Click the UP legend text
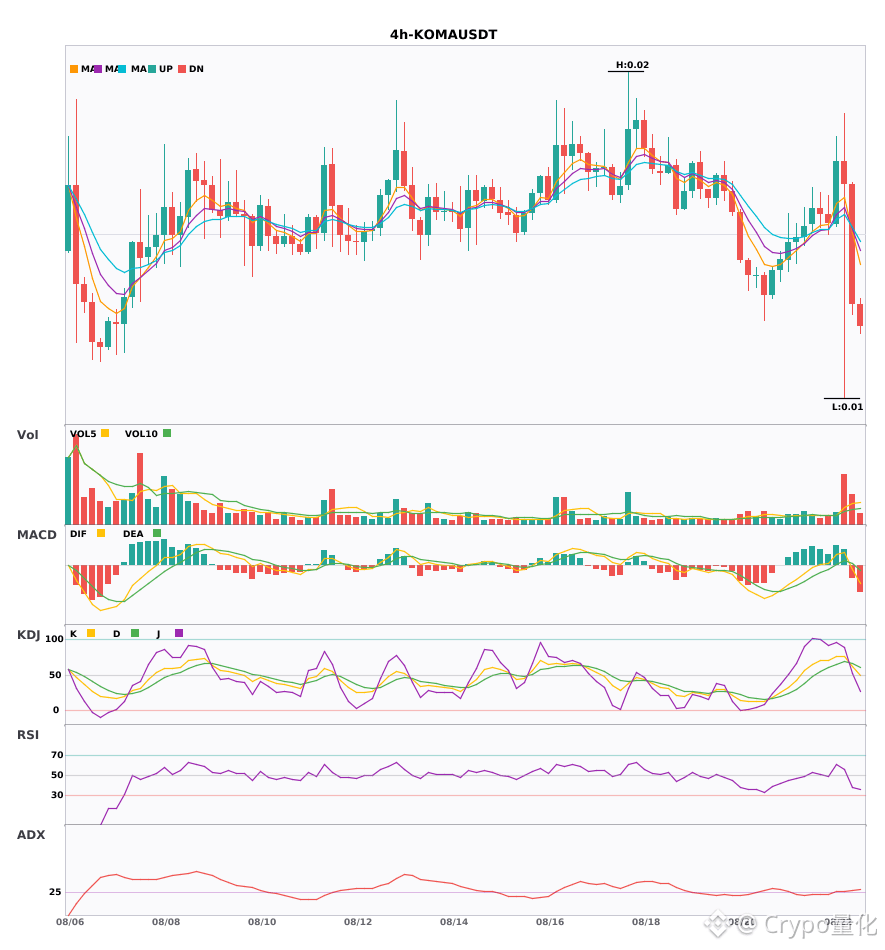This screenshot has height=950, width=885. 166,69
